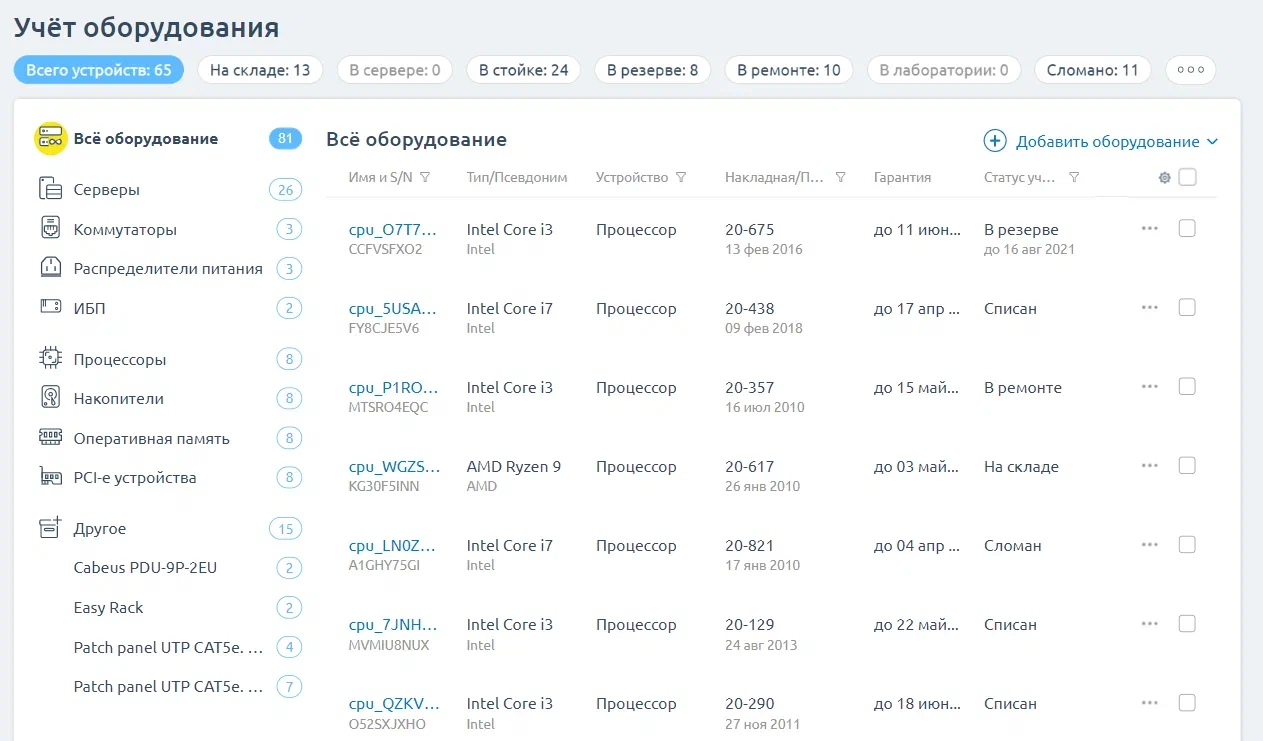Click the PCI-e устройства card icon

coord(50,477)
